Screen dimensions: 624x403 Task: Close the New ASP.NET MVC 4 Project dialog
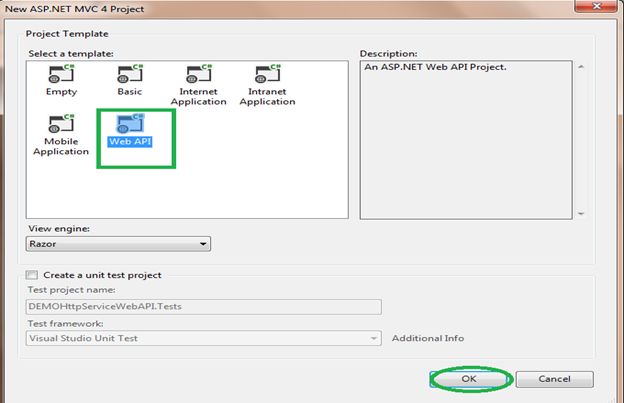pyautogui.click(x=596, y=6)
